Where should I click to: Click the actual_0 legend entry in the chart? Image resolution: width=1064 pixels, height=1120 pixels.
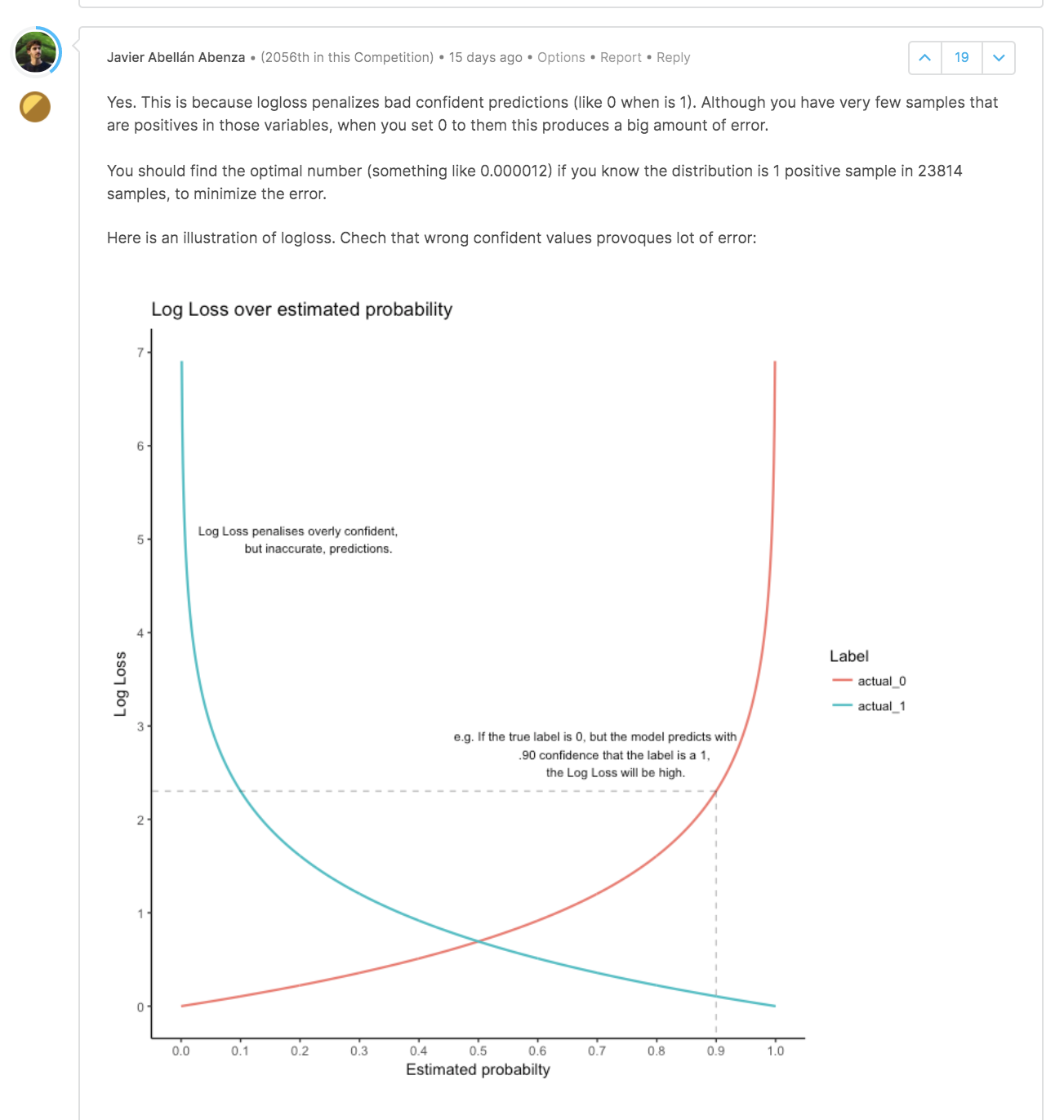pos(870,680)
